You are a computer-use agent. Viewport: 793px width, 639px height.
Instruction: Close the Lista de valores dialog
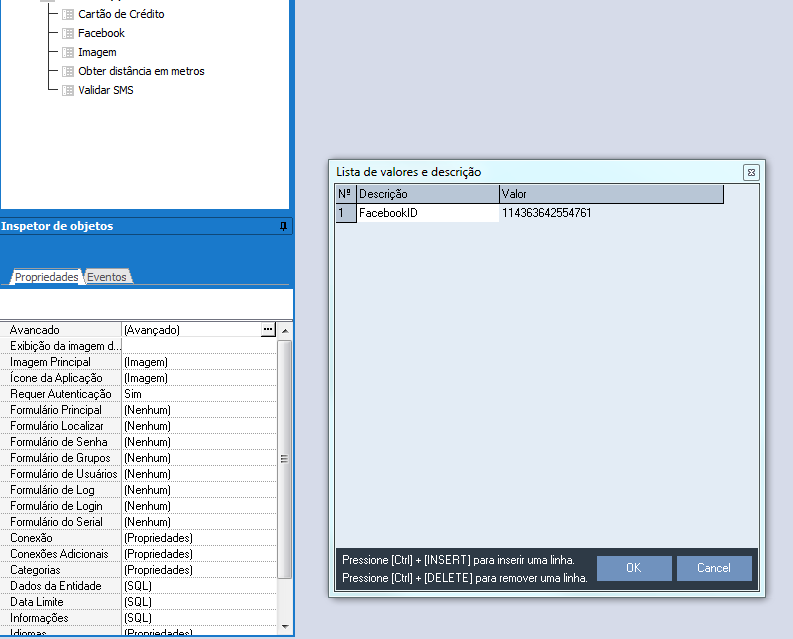[750, 172]
